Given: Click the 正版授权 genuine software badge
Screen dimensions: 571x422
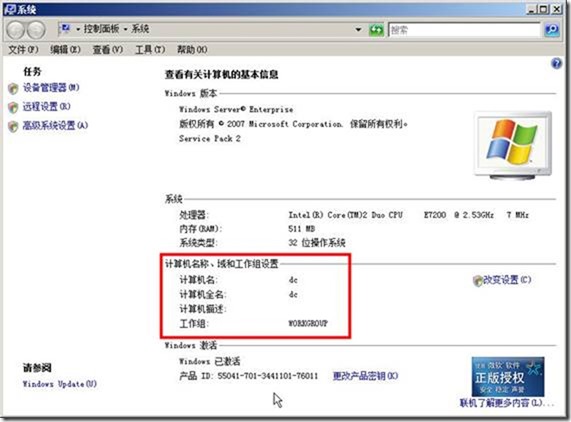Looking at the screenshot, I should (508, 376).
